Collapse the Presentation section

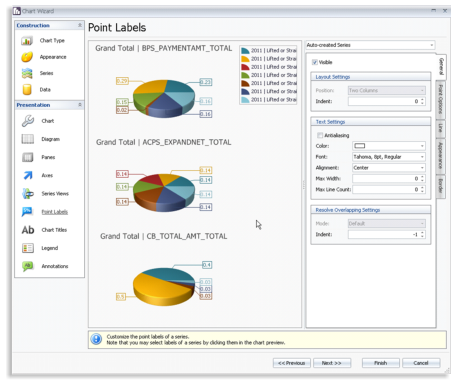80,105
